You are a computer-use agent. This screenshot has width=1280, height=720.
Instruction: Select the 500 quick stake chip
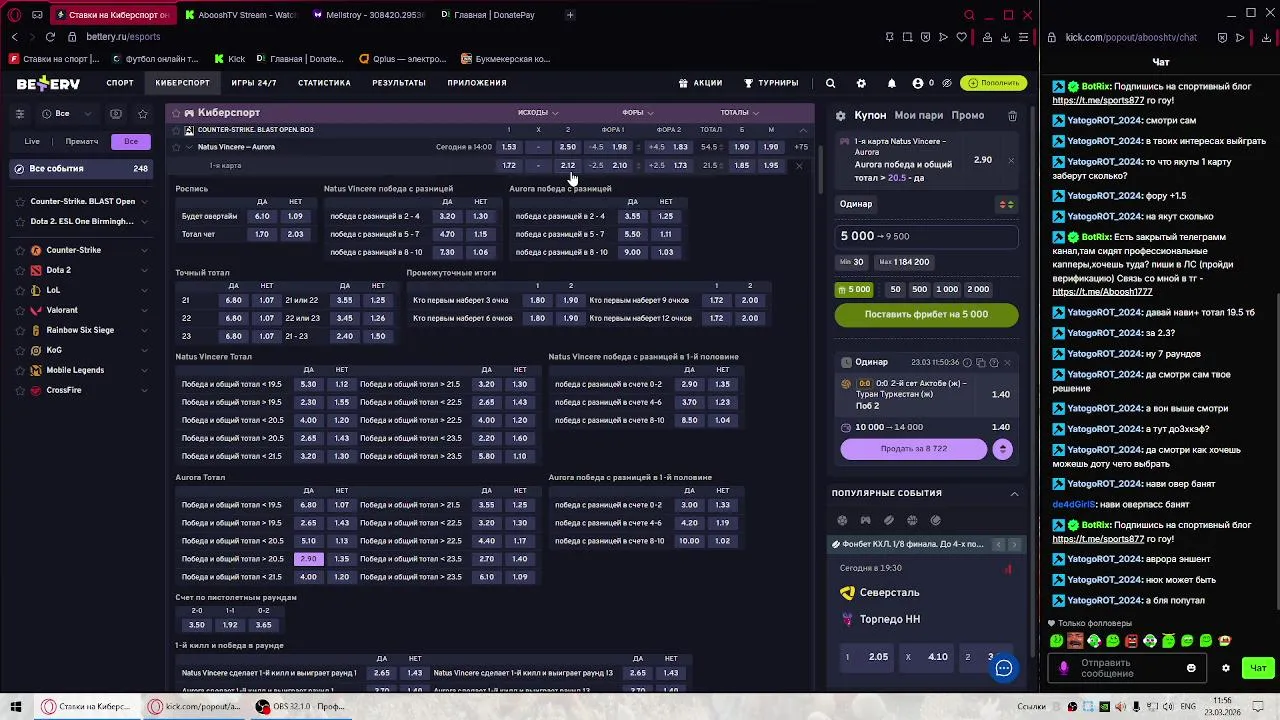[919, 289]
